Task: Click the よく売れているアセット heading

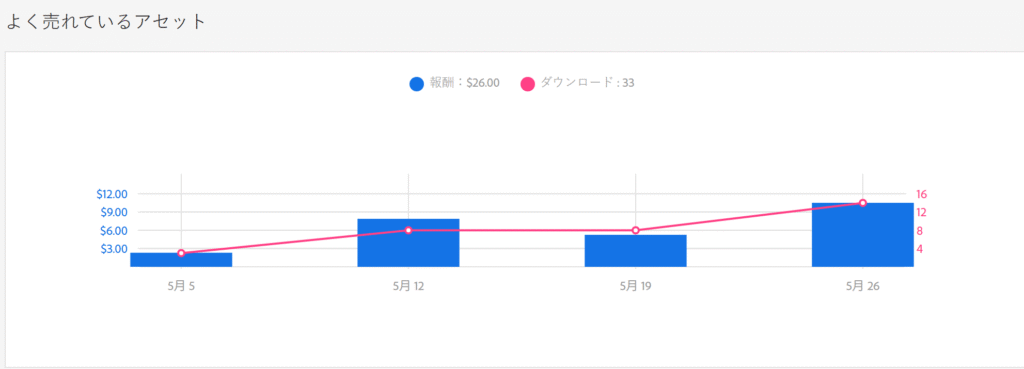Action: pos(106,22)
